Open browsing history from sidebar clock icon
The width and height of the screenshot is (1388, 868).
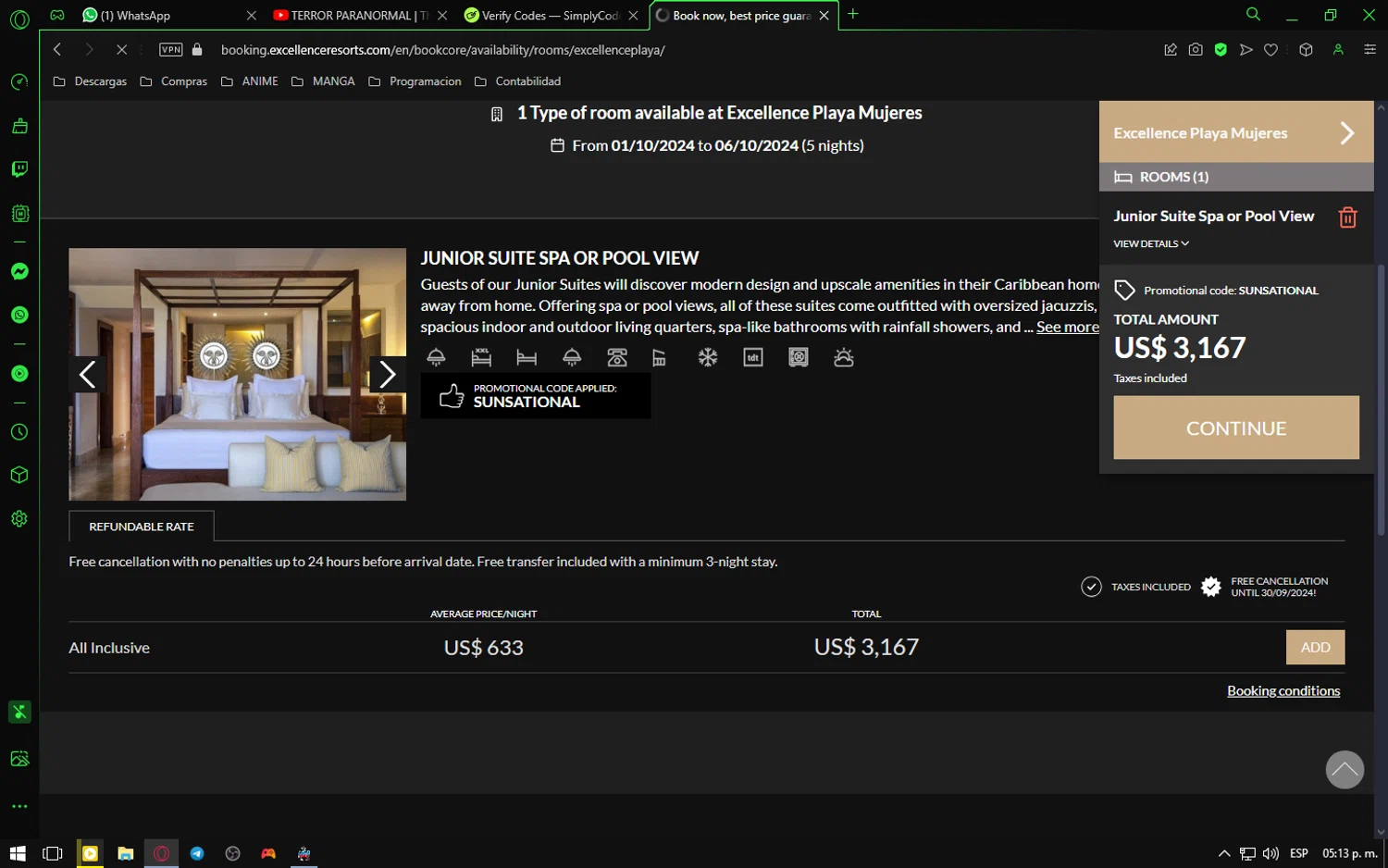tap(19, 432)
